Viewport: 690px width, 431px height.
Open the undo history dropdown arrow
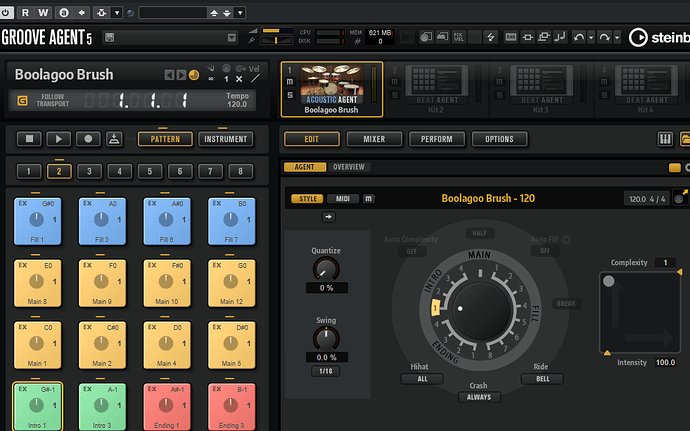[591, 37]
